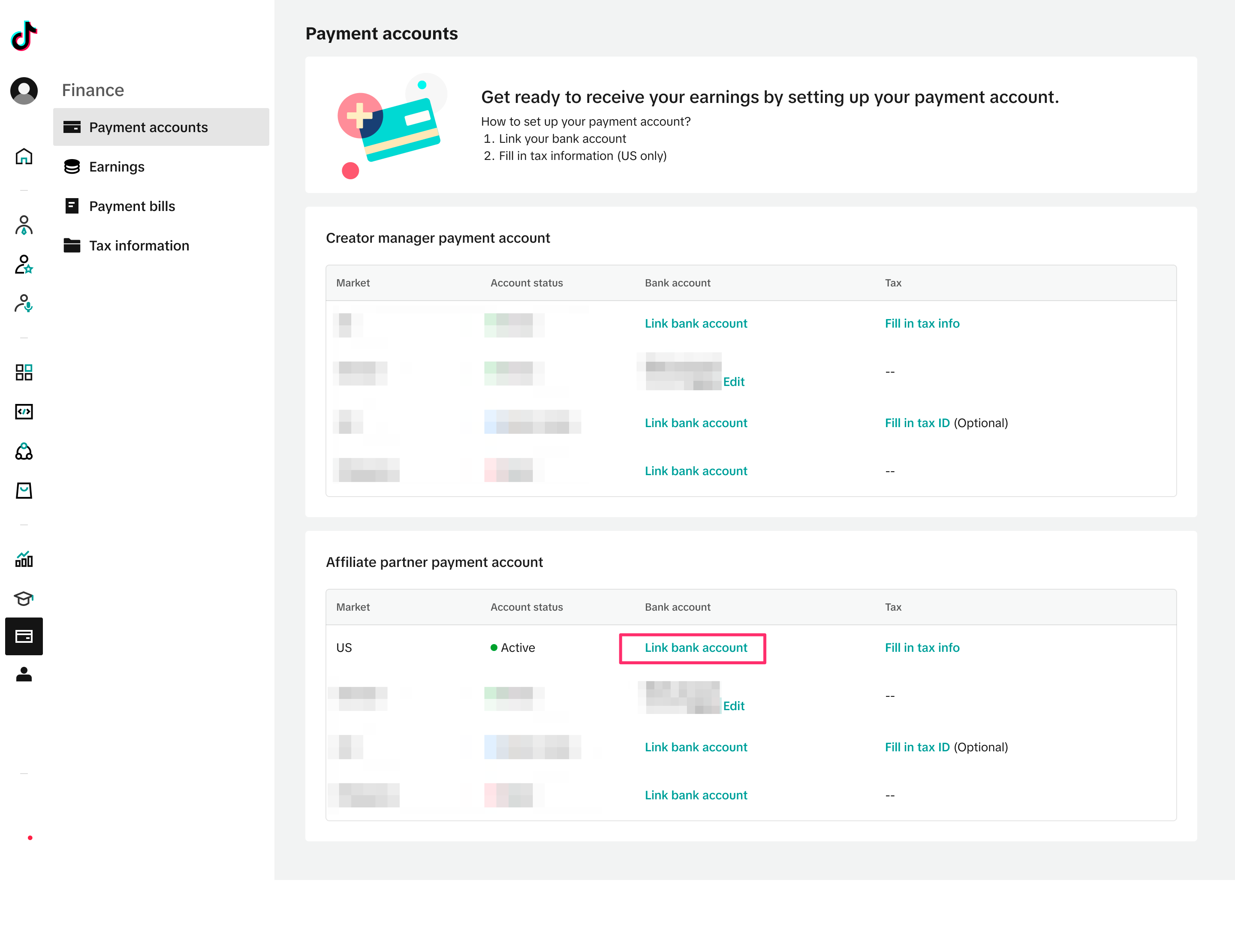Click the graduation cap academy icon
This screenshot has height=952, width=1235.
click(x=24, y=598)
